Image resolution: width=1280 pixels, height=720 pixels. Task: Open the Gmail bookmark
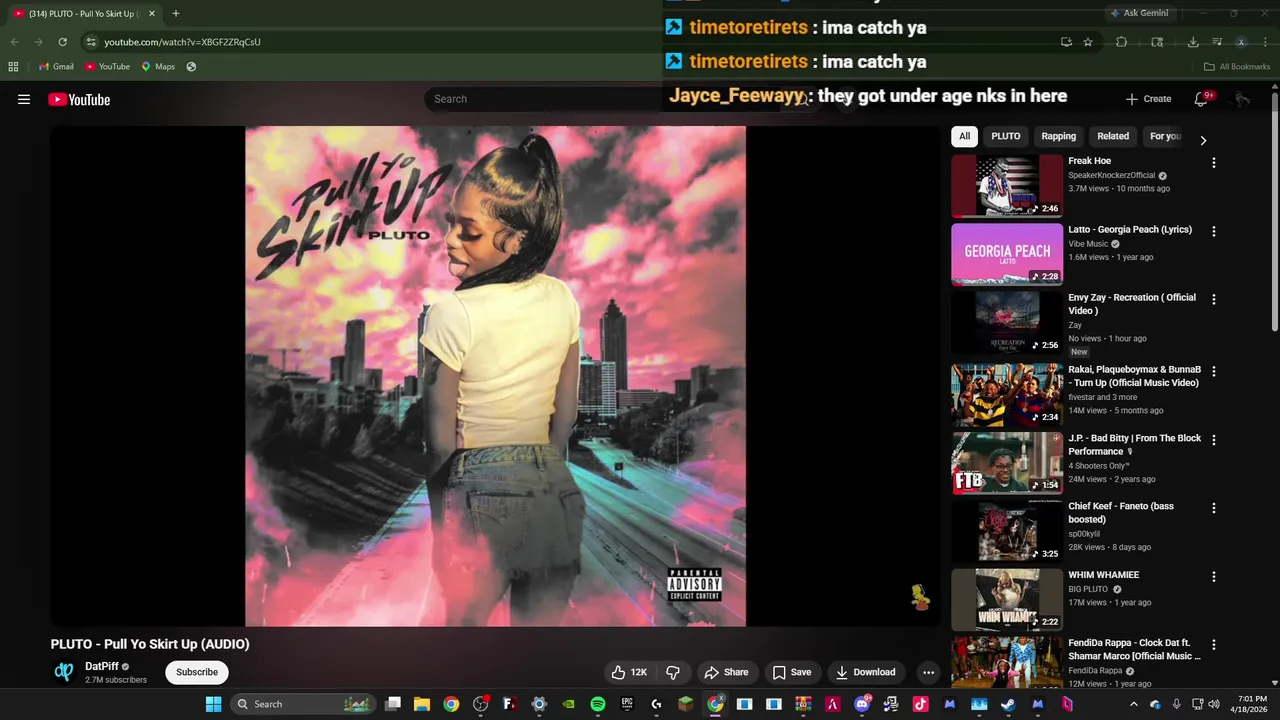(56, 67)
